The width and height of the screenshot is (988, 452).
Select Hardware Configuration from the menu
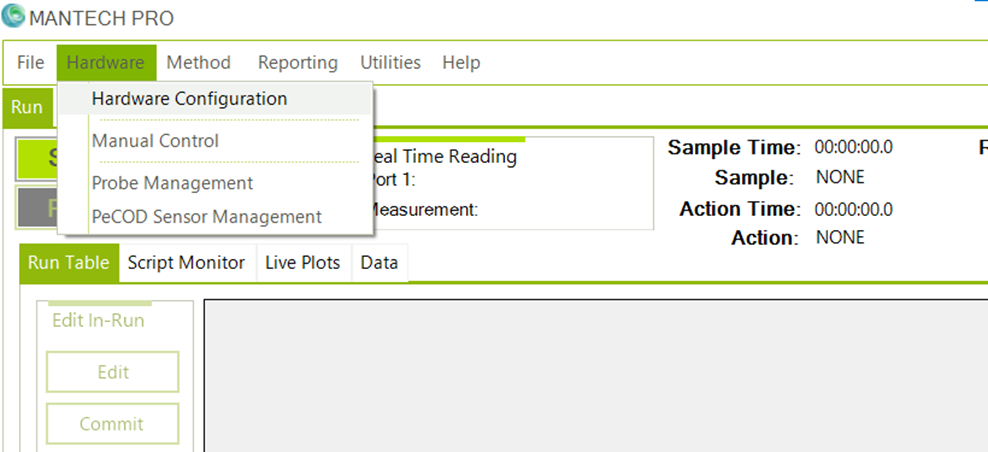(x=189, y=99)
